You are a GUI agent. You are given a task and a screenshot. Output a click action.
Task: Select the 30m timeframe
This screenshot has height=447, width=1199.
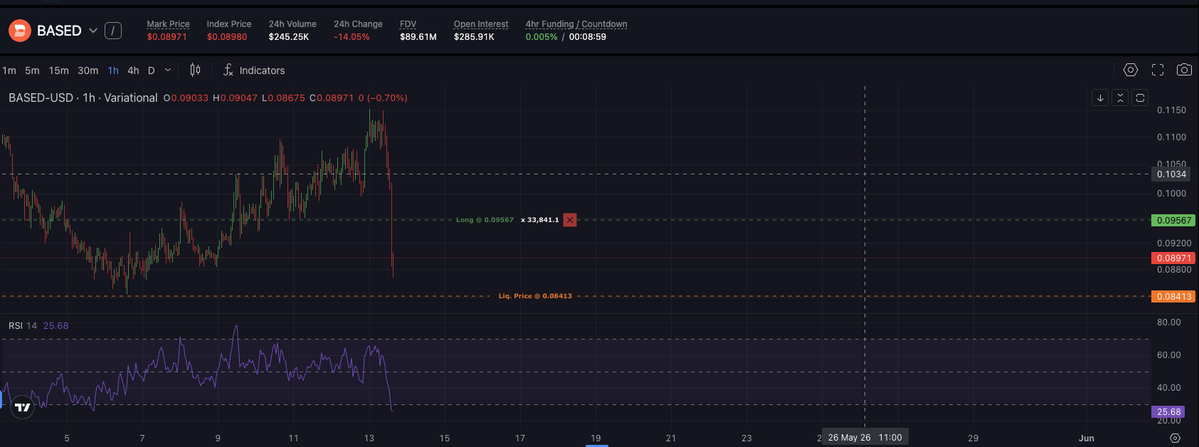(88, 70)
